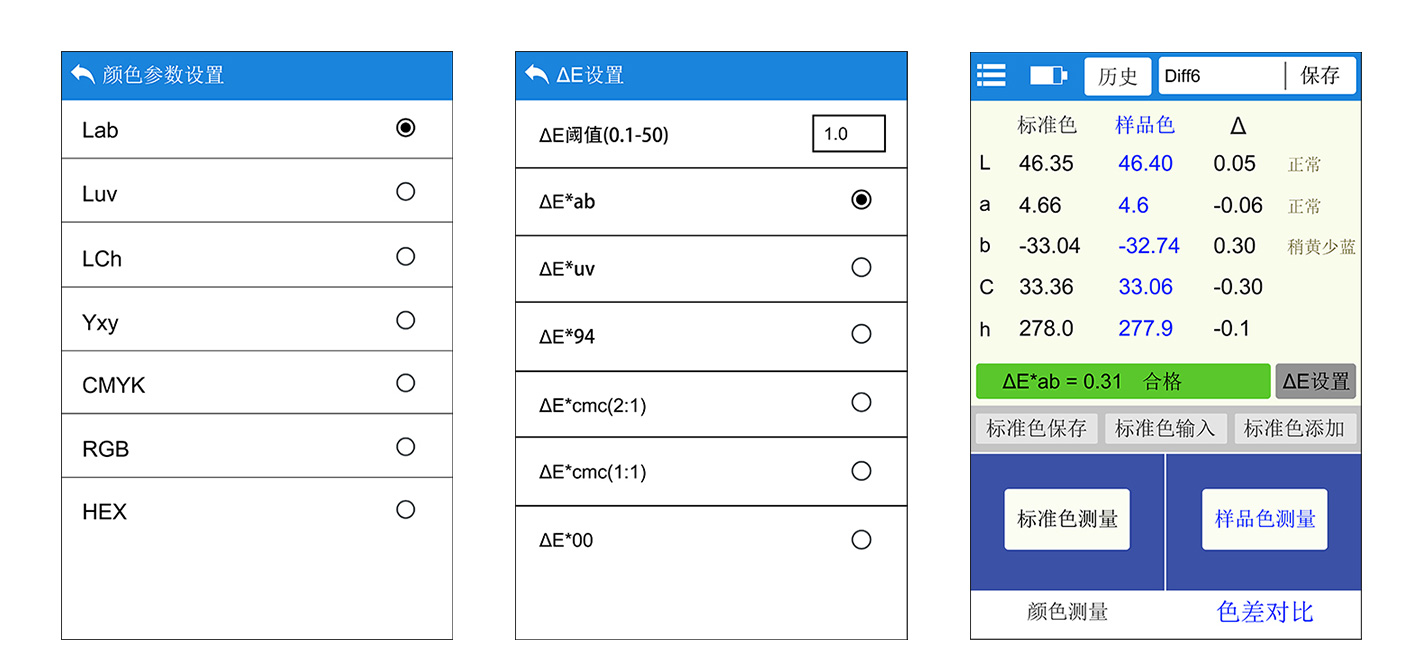Click the delta L value 0.05

[x=1235, y=164]
